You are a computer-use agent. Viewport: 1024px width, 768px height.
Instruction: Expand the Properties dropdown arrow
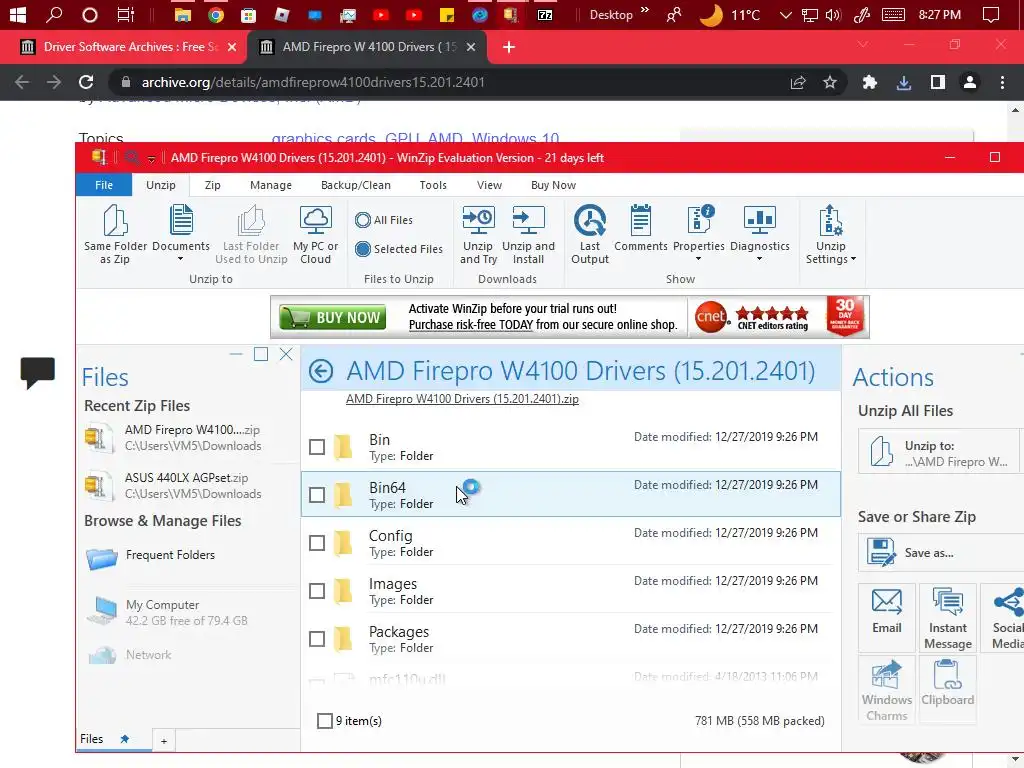coord(699,259)
